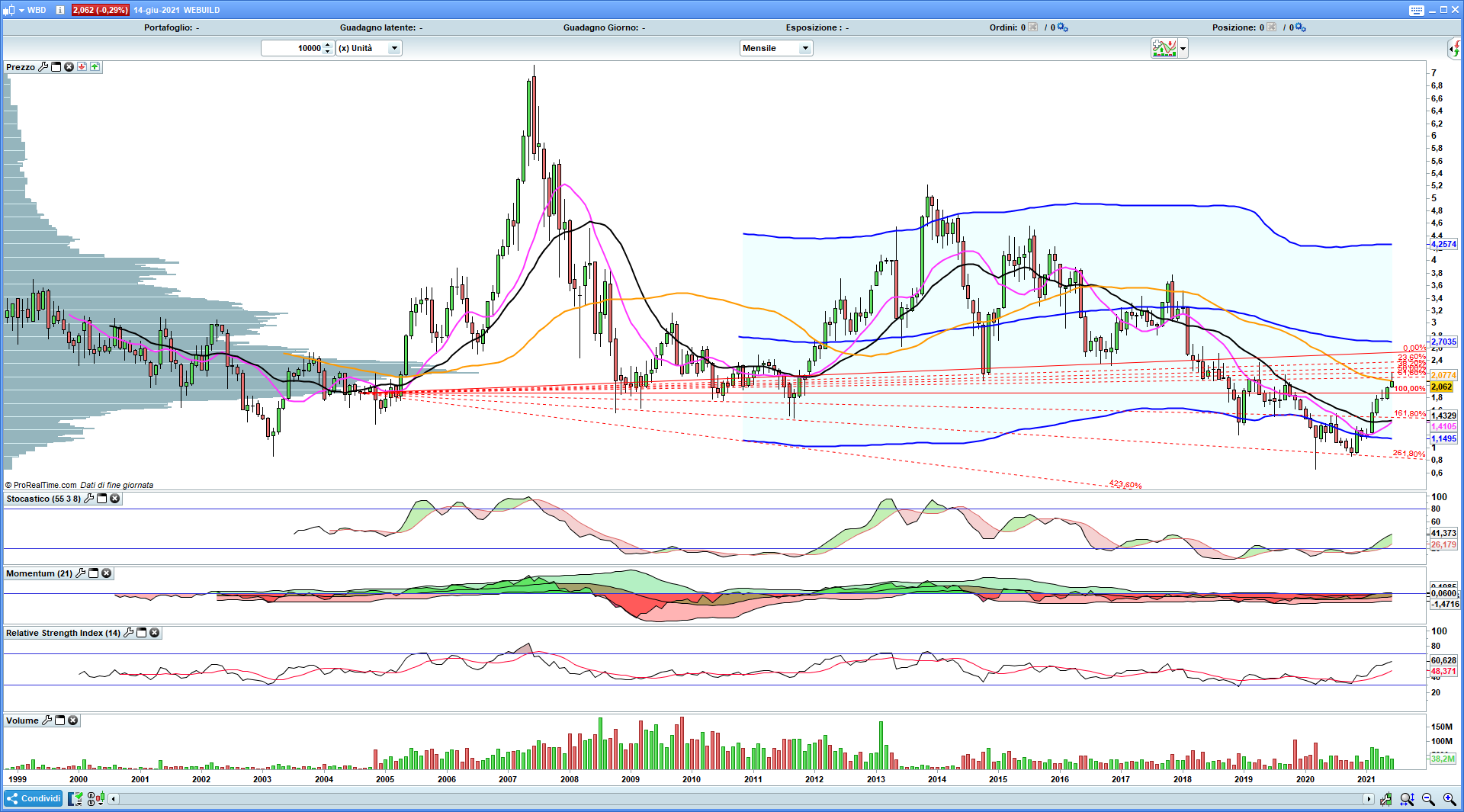
Task: Open Momentum (21) settings wrench
Action: pos(80,573)
